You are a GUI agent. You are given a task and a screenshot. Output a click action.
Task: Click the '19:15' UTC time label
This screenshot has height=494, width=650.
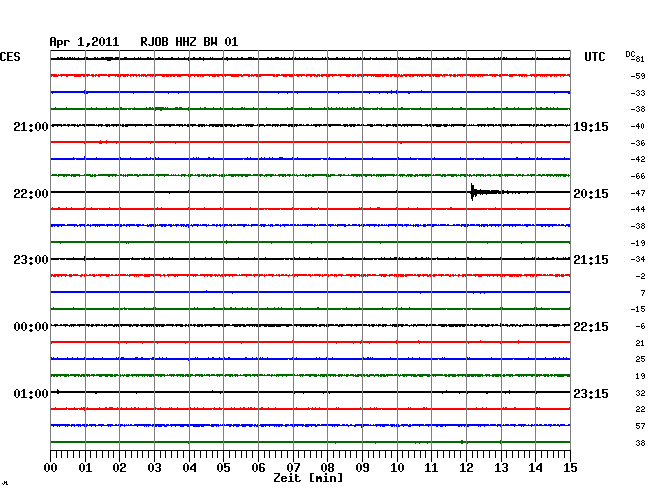coord(591,126)
